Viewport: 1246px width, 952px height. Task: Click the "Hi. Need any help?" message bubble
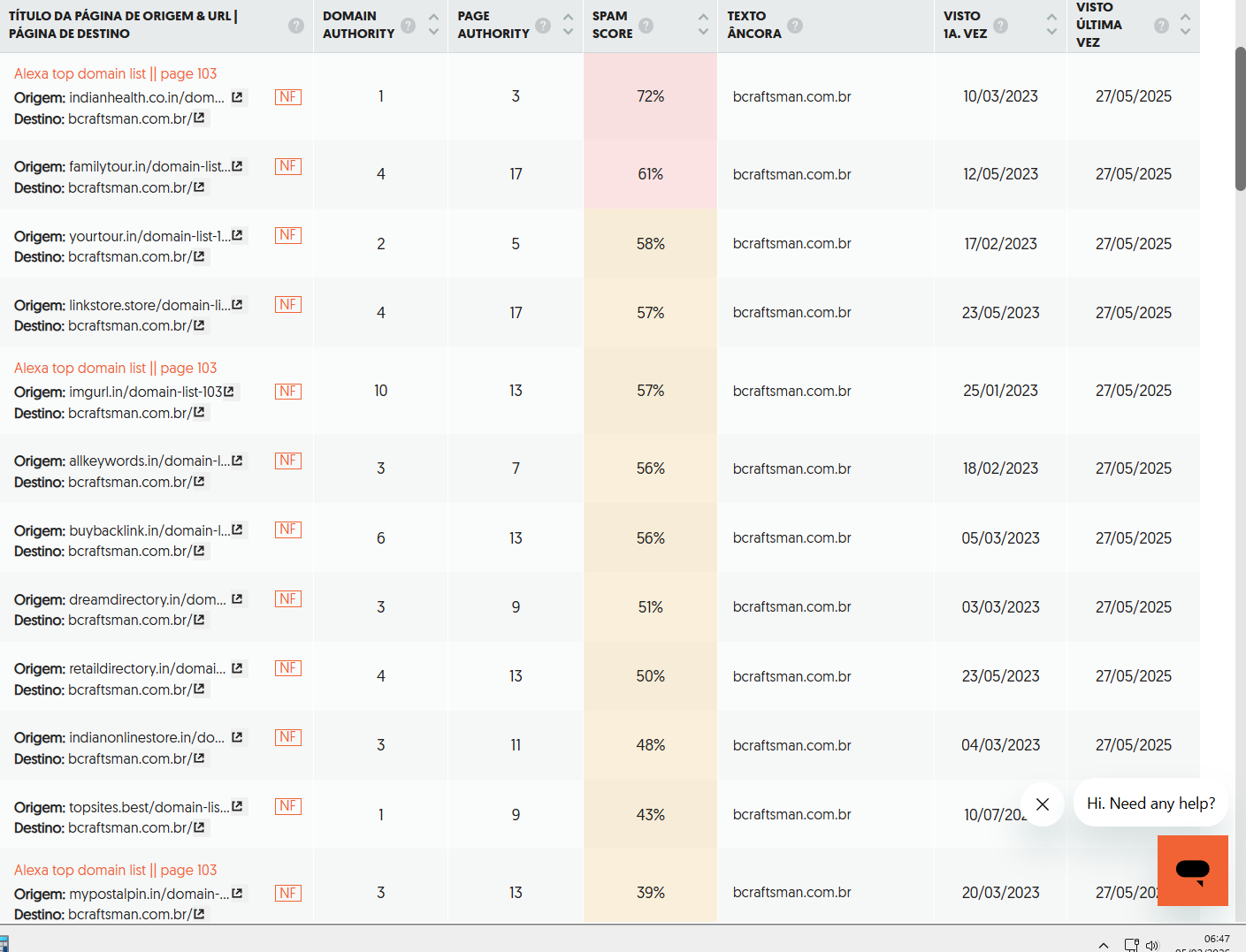[1150, 803]
